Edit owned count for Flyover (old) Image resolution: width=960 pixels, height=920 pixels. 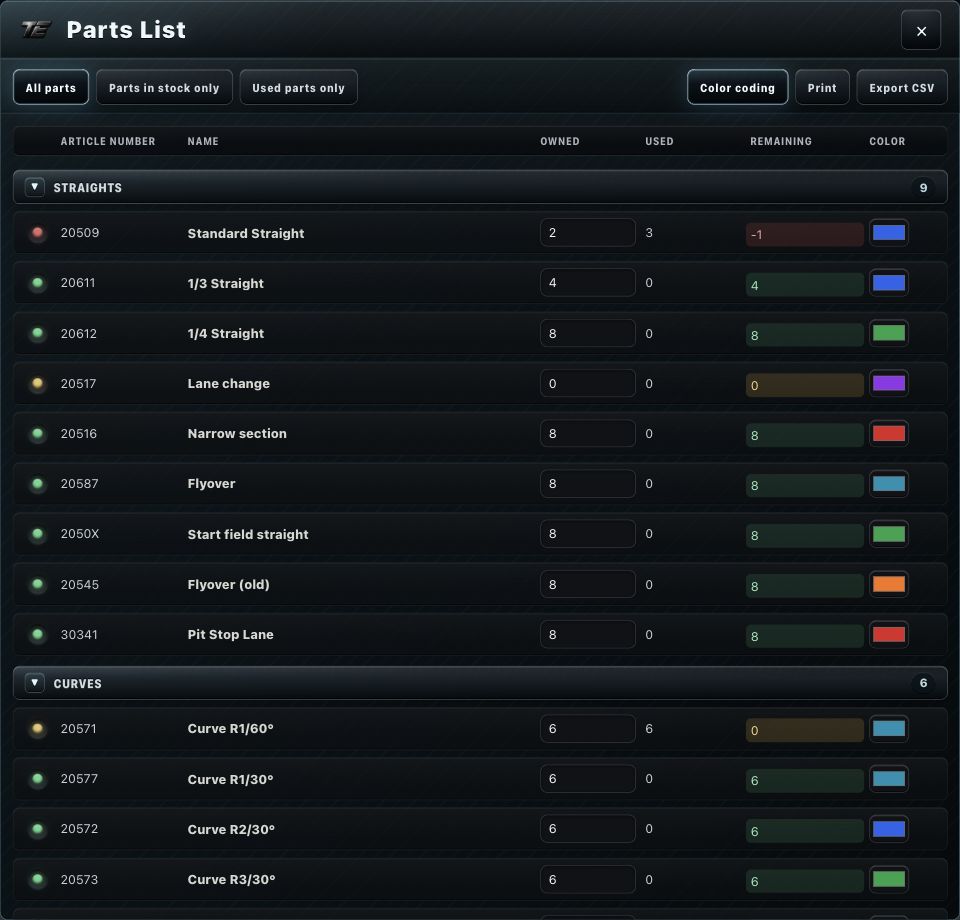(588, 585)
